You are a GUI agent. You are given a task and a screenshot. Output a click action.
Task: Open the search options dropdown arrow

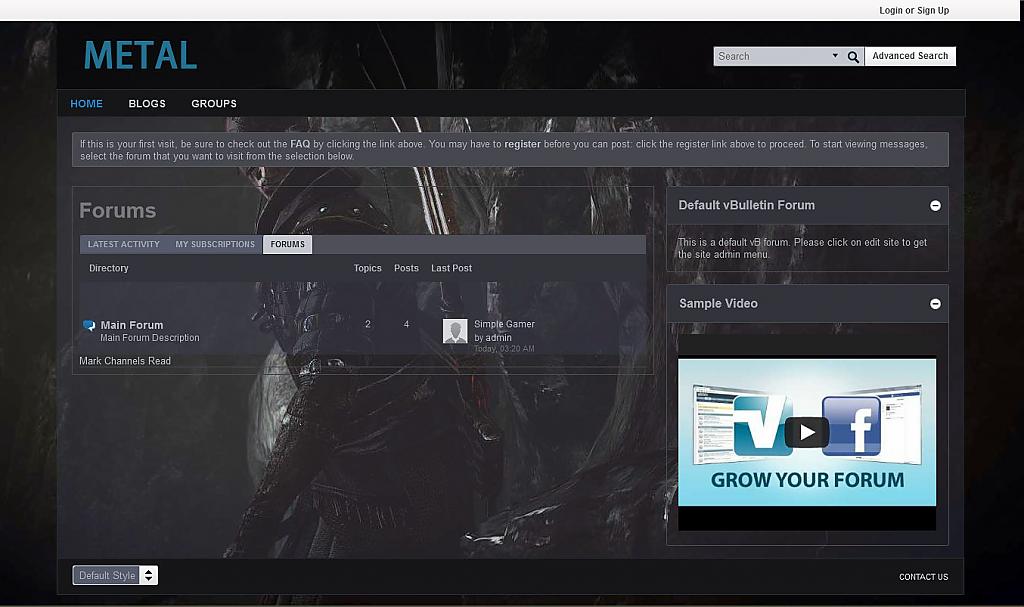[835, 56]
